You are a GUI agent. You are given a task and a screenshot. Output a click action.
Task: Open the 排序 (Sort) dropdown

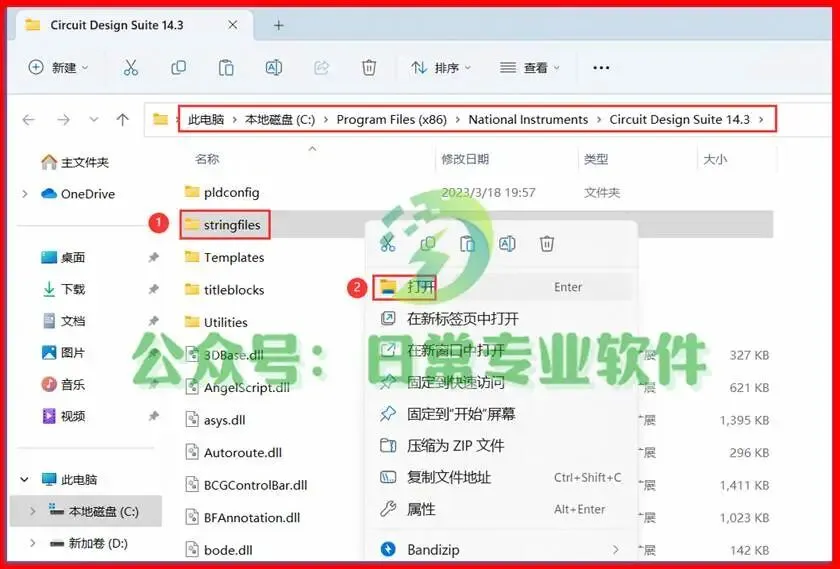click(x=441, y=68)
